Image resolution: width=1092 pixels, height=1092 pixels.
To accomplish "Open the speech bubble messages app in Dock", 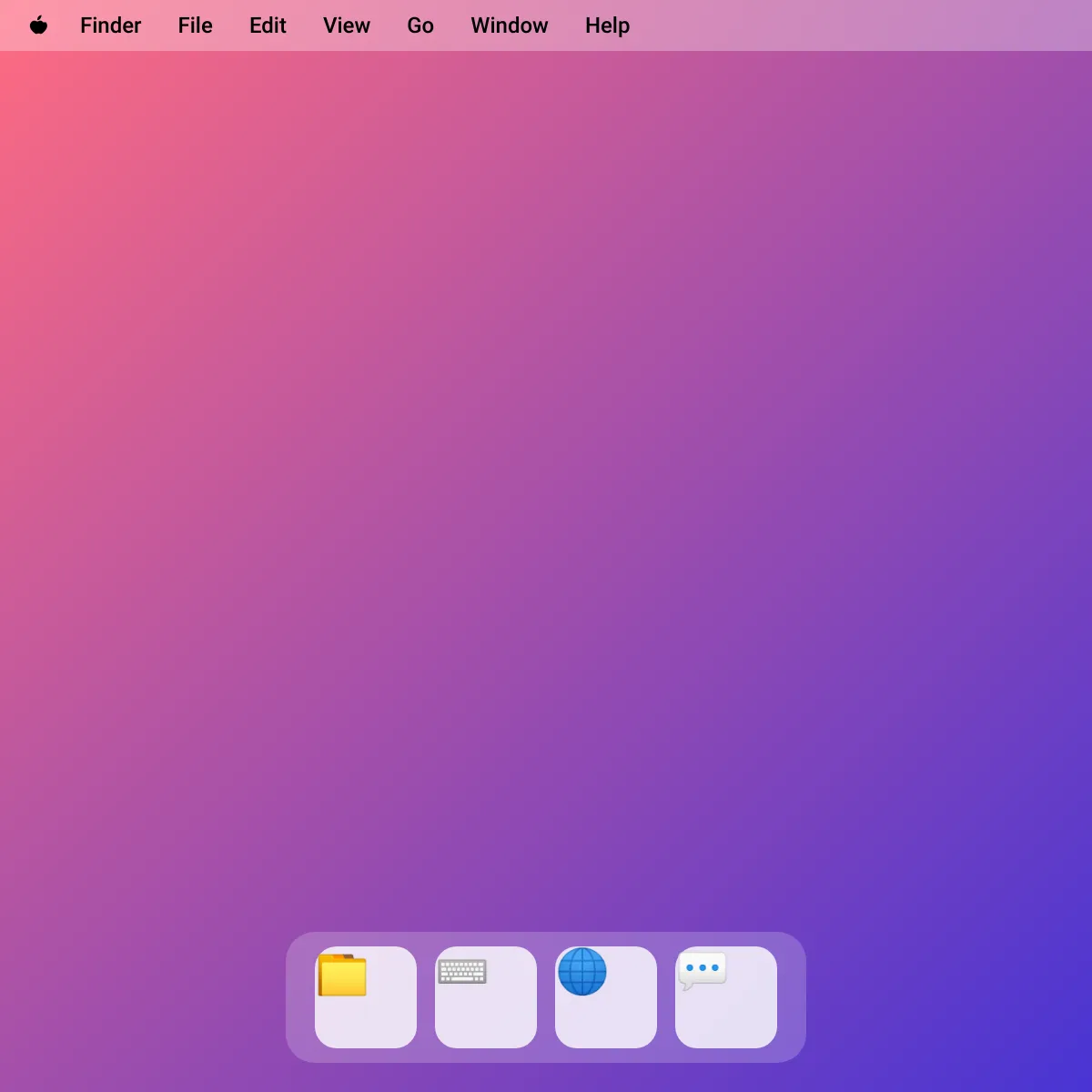I will coord(726,997).
